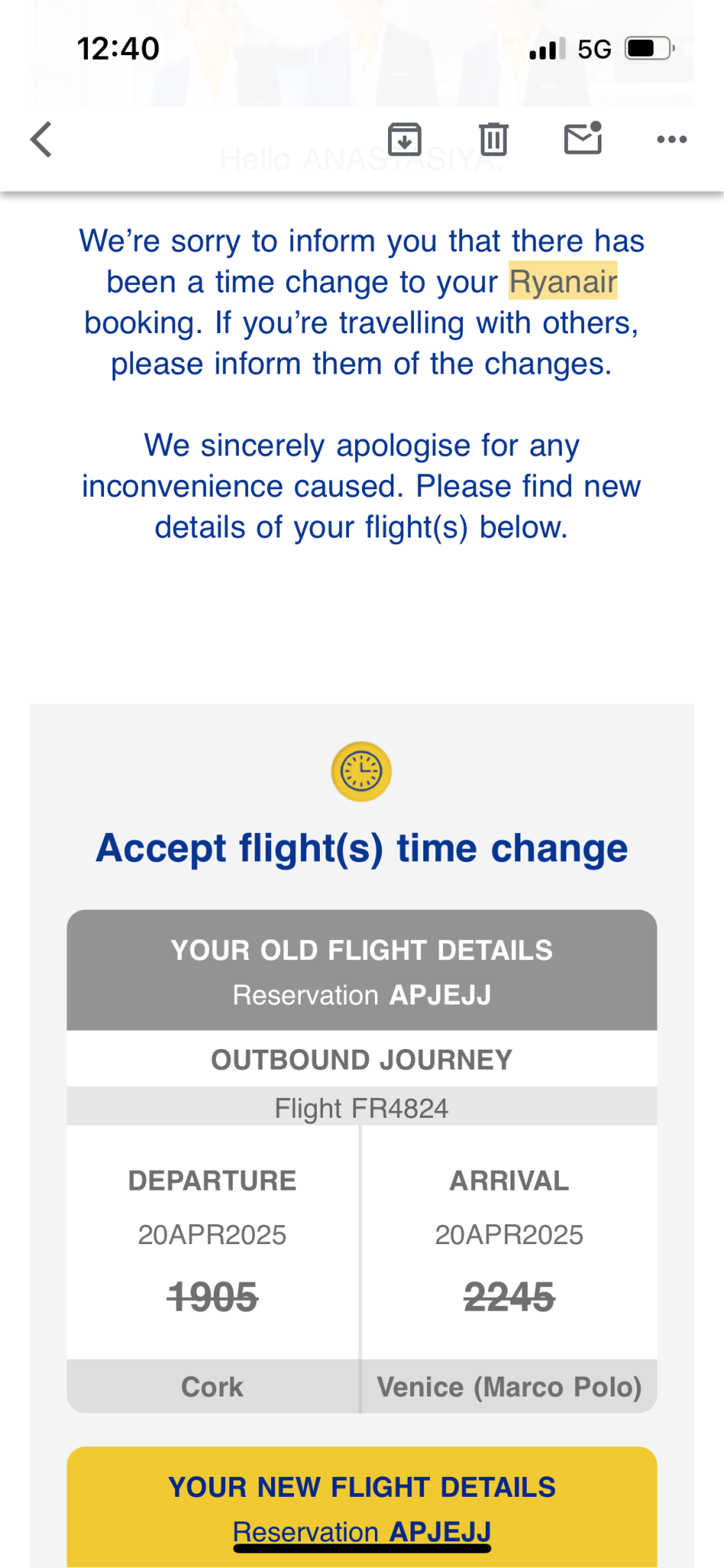This screenshot has width=724, height=1568.
Task: Tap the back arrow to leave email
Action: (x=41, y=139)
